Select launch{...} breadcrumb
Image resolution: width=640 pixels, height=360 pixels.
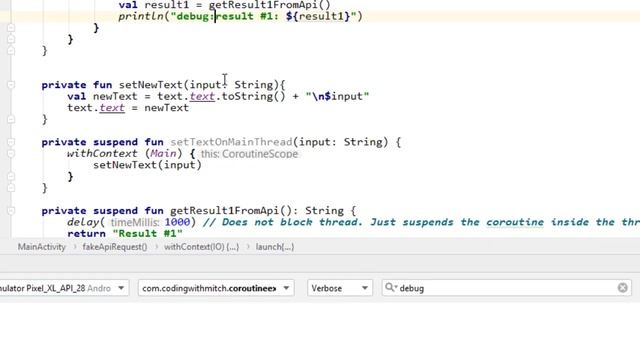[275, 247]
